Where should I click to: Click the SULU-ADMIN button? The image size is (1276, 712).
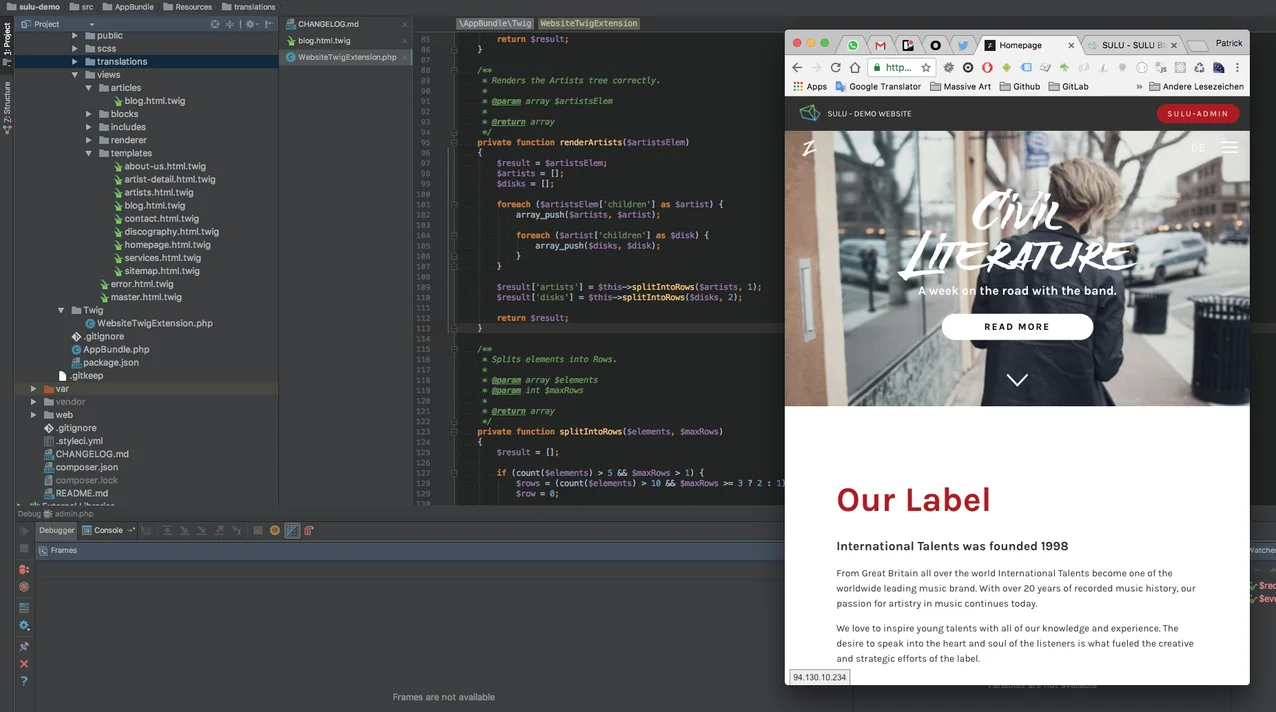1197,114
